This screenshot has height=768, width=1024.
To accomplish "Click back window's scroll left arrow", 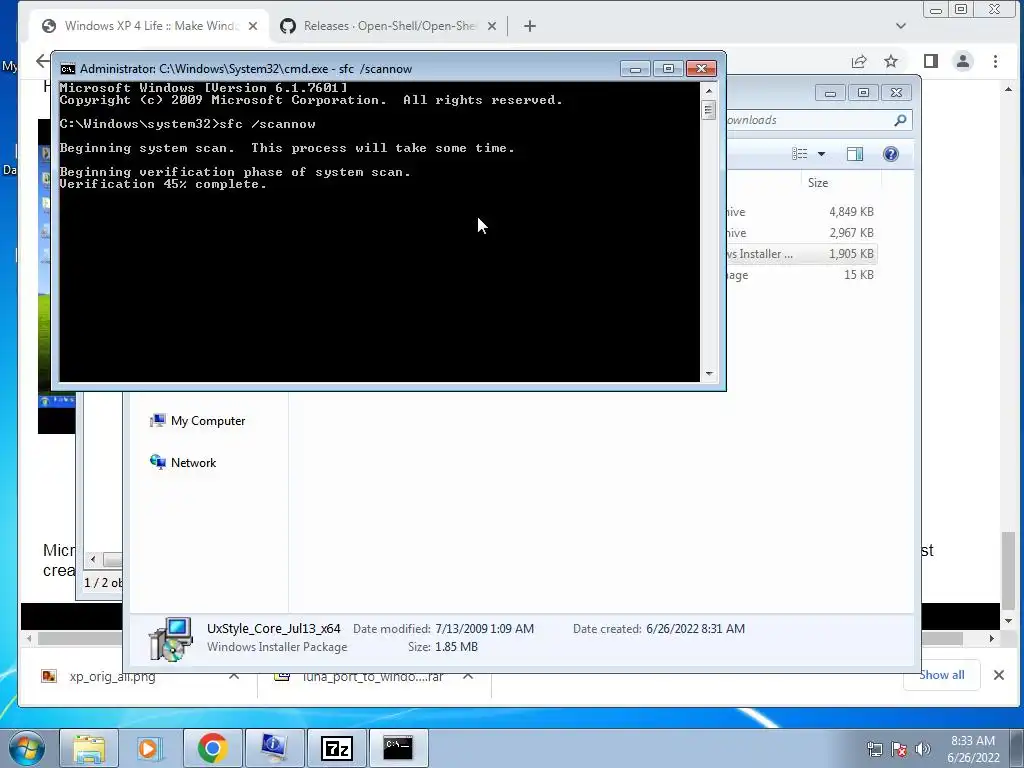I will [93, 560].
